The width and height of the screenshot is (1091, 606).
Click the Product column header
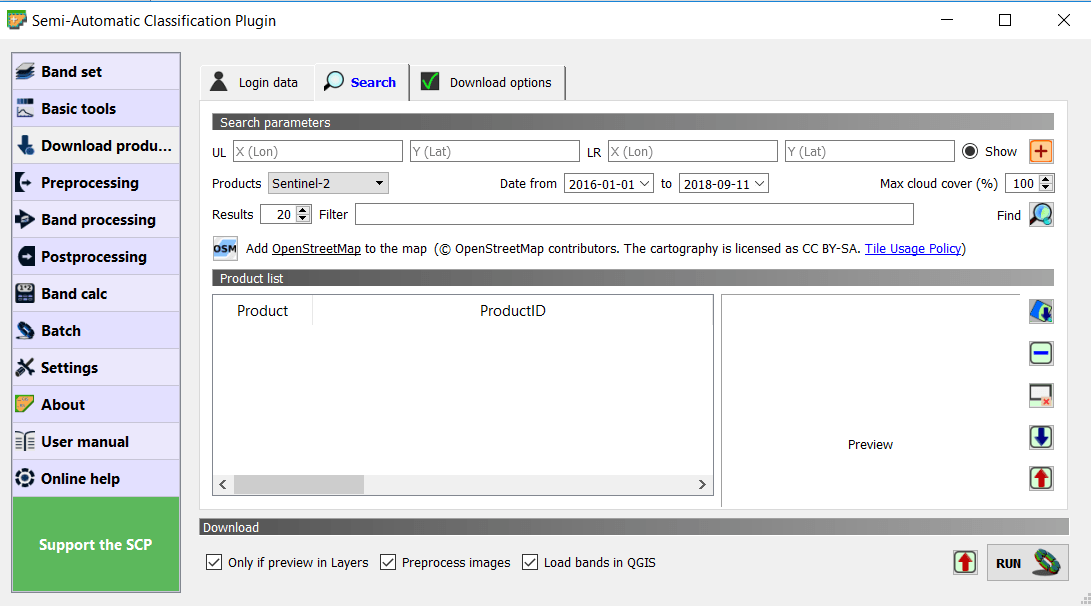tap(262, 310)
